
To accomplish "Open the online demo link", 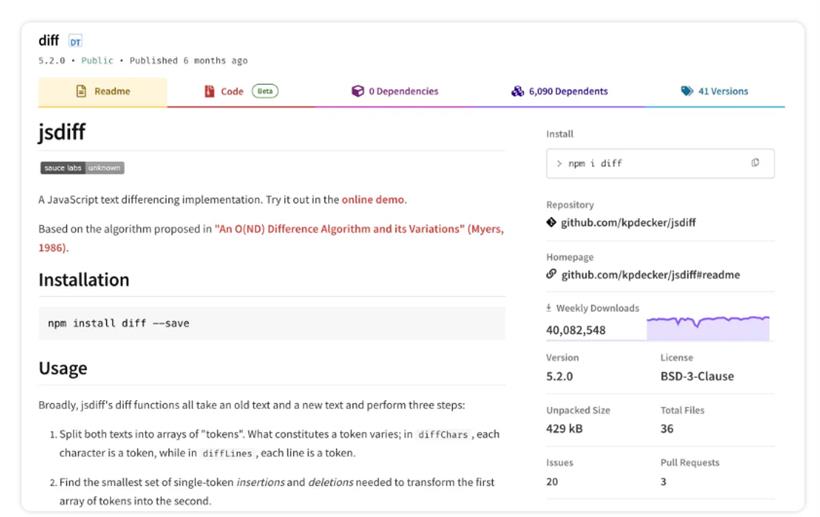I will (373, 200).
